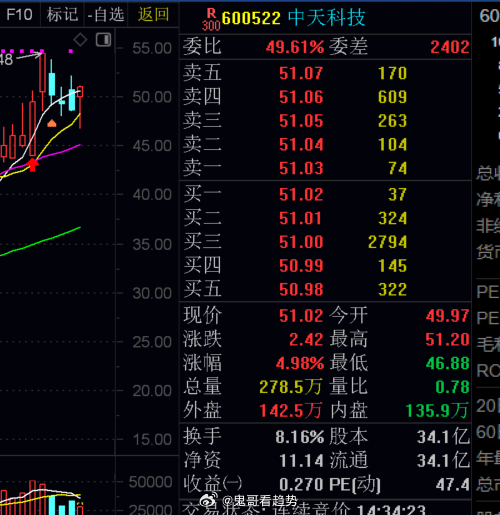Select buy-two price 51.01
The image size is (500, 515).
(300, 218)
